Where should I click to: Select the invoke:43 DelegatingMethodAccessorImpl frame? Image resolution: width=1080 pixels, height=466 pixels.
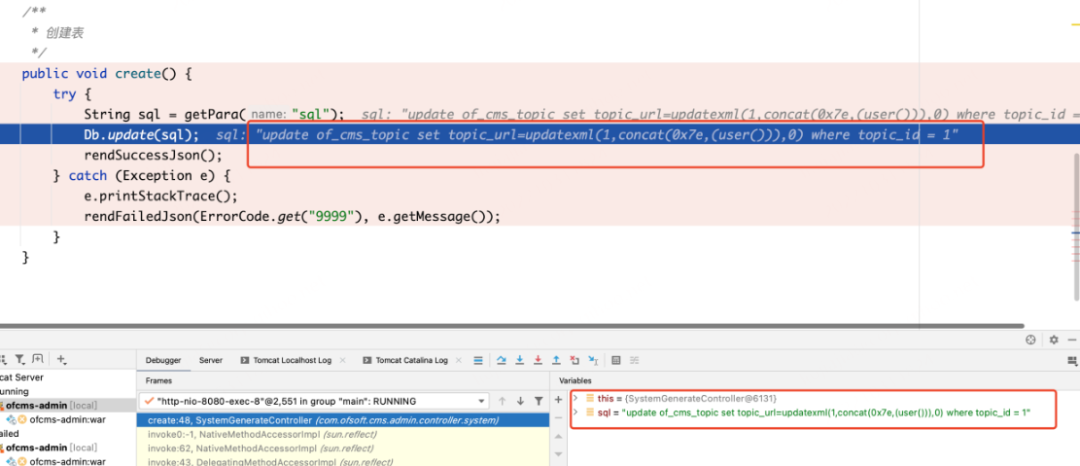[343, 461]
